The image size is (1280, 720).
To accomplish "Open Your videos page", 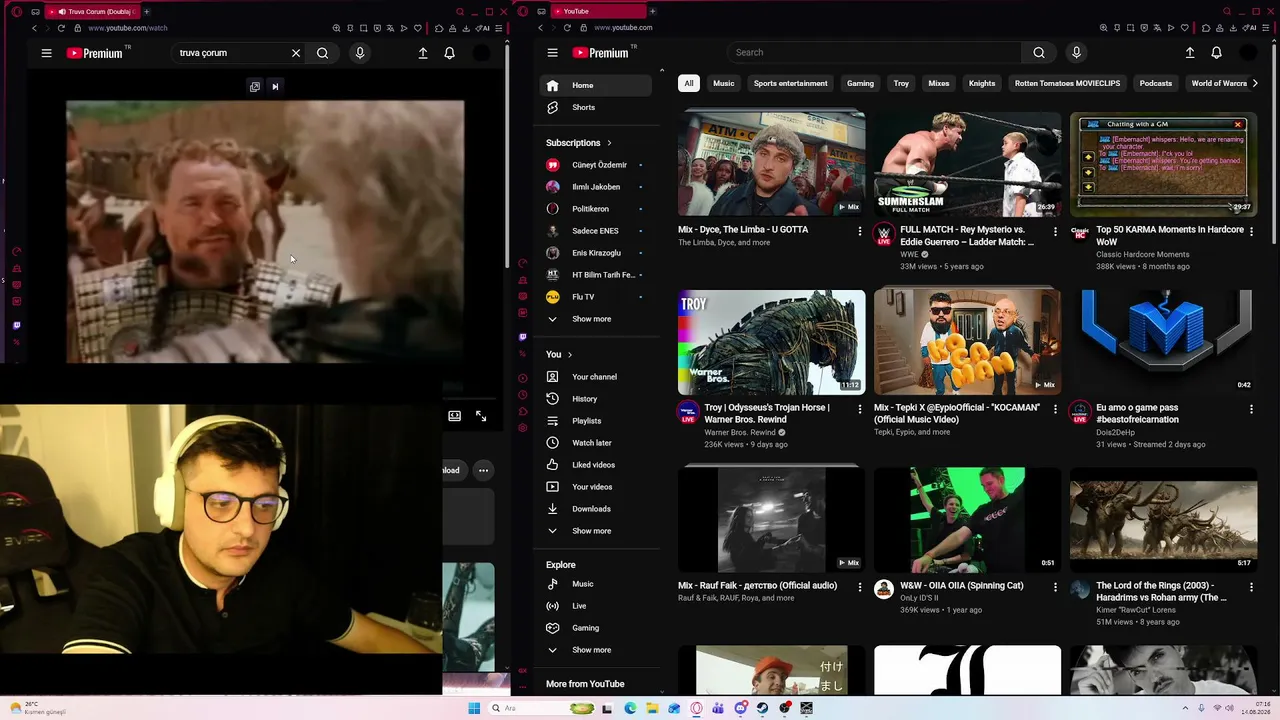I will [x=596, y=487].
